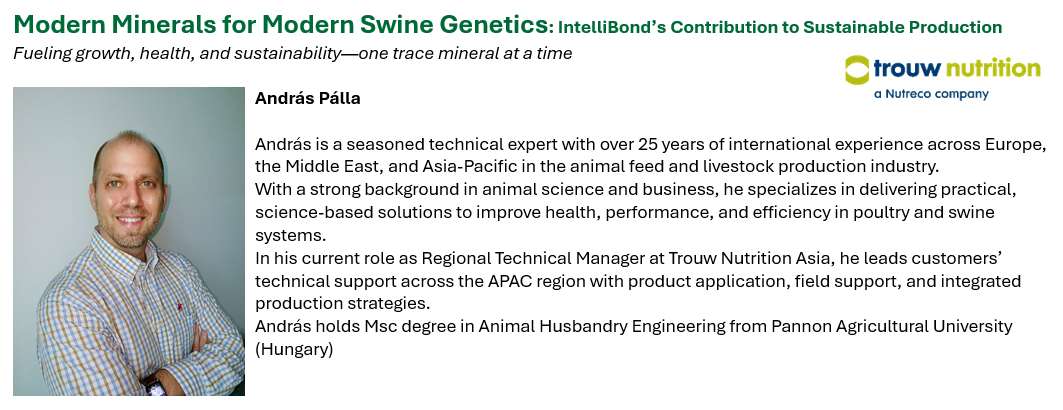The height and width of the screenshot is (410, 1063).
Task: Click the "András Pálla" name heading
Action: coord(307,98)
